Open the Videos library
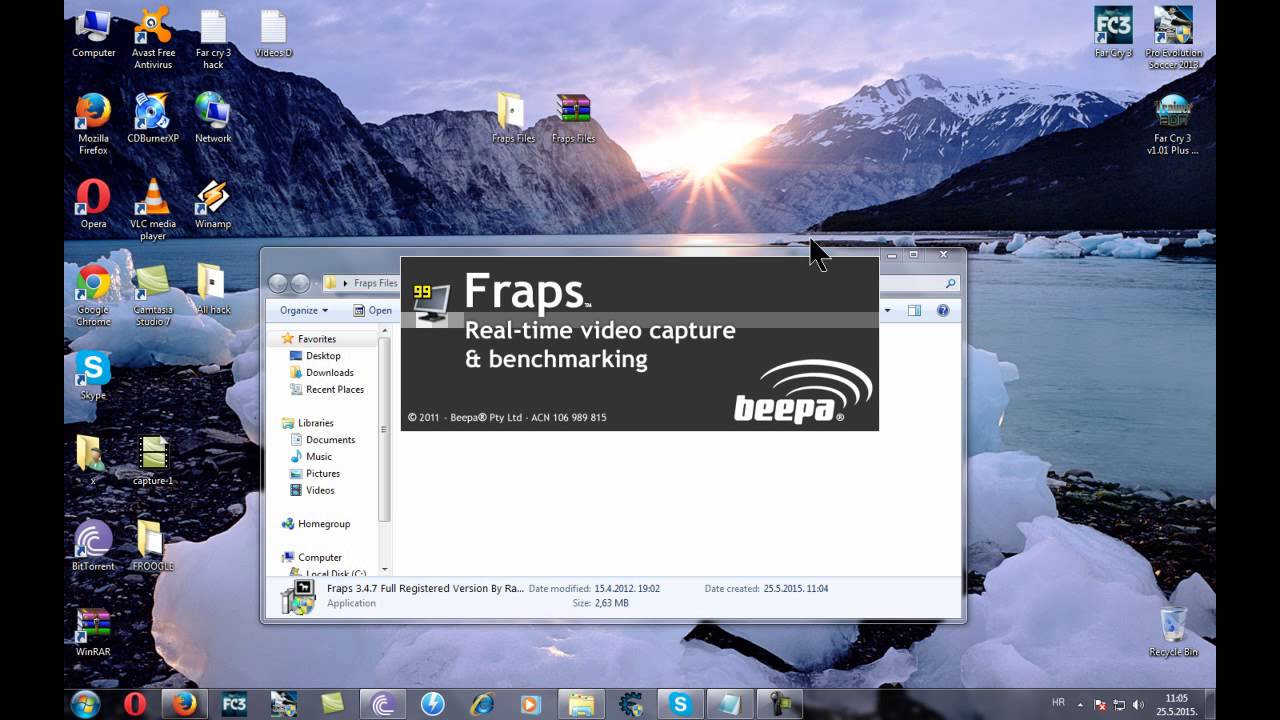1280x720 pixels. click(312, 491)
